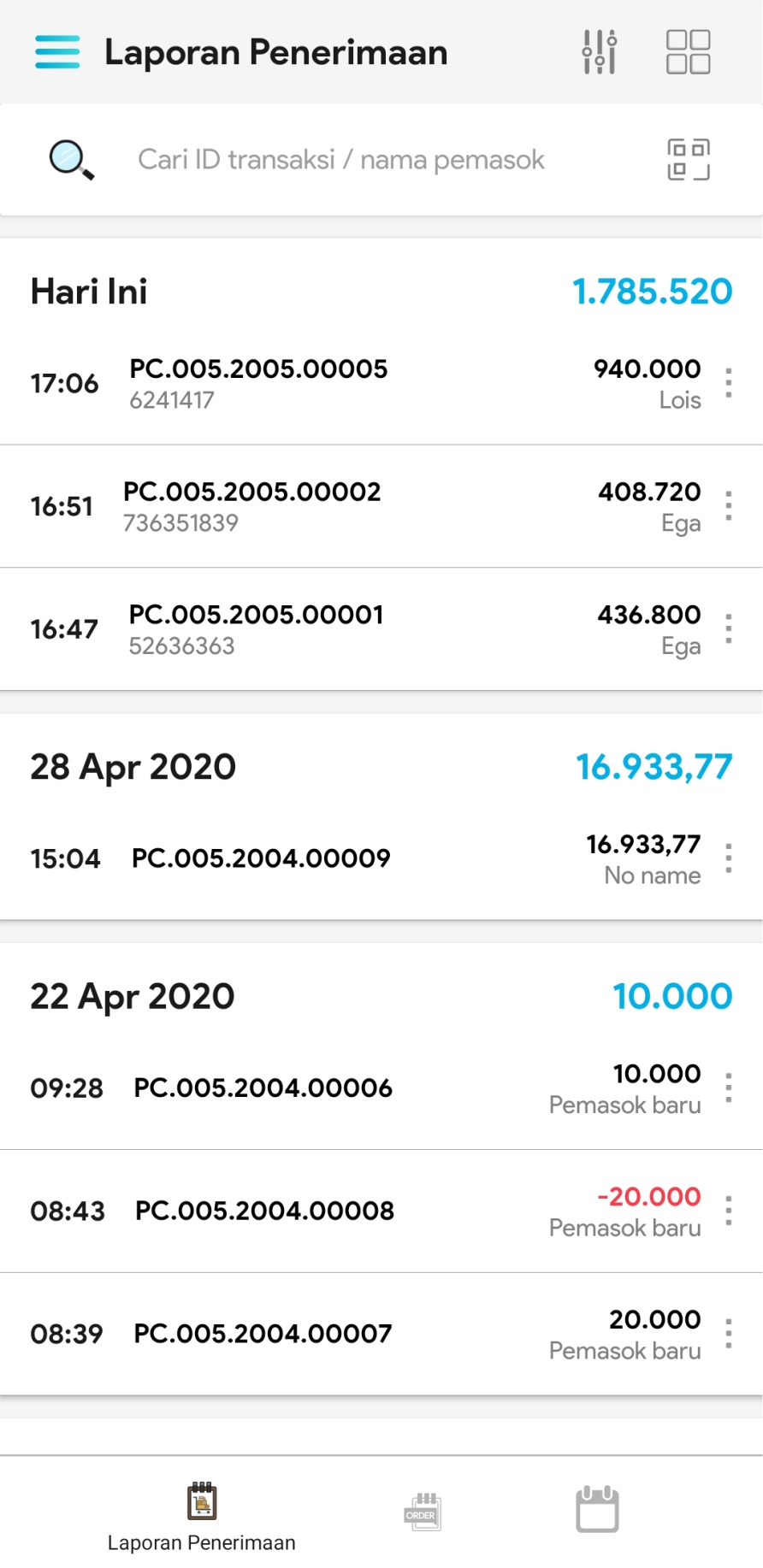This screenshot has width=763, height=1568.
Task: Open options for transaction PC.005.2005.00001
Action: [x=728, y=629]
